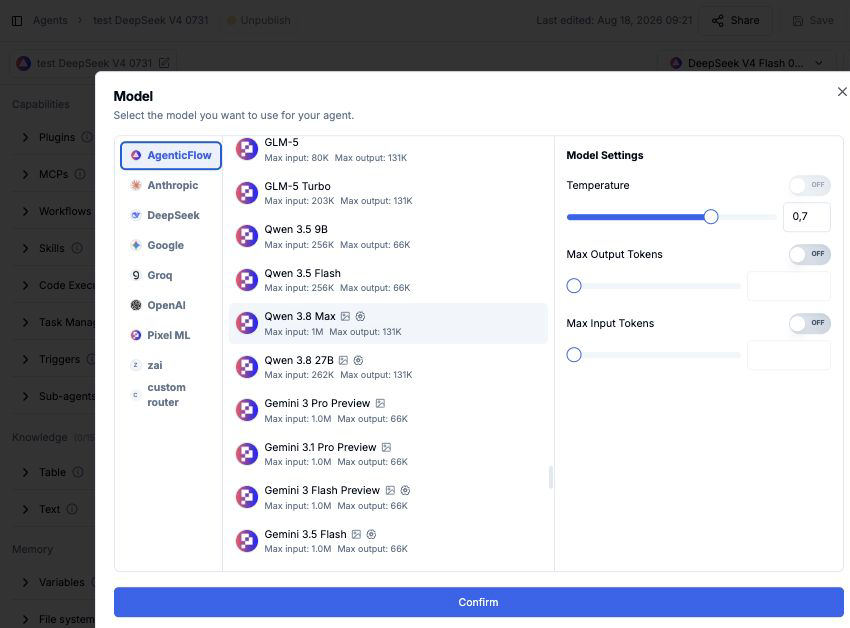Expand the Variables section

pos(25,582)
